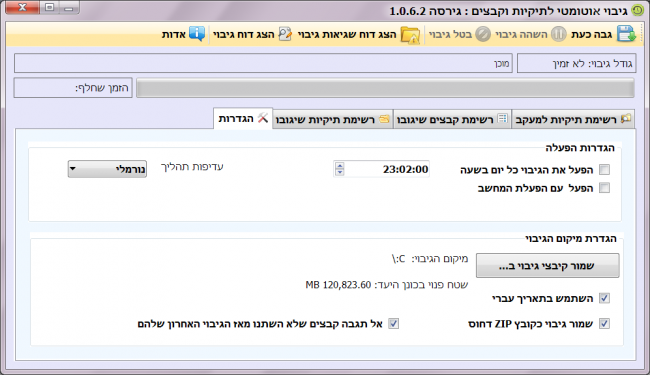Click the 'הגדרת מיקום הגיבוי' group heading

click(571, 239)
